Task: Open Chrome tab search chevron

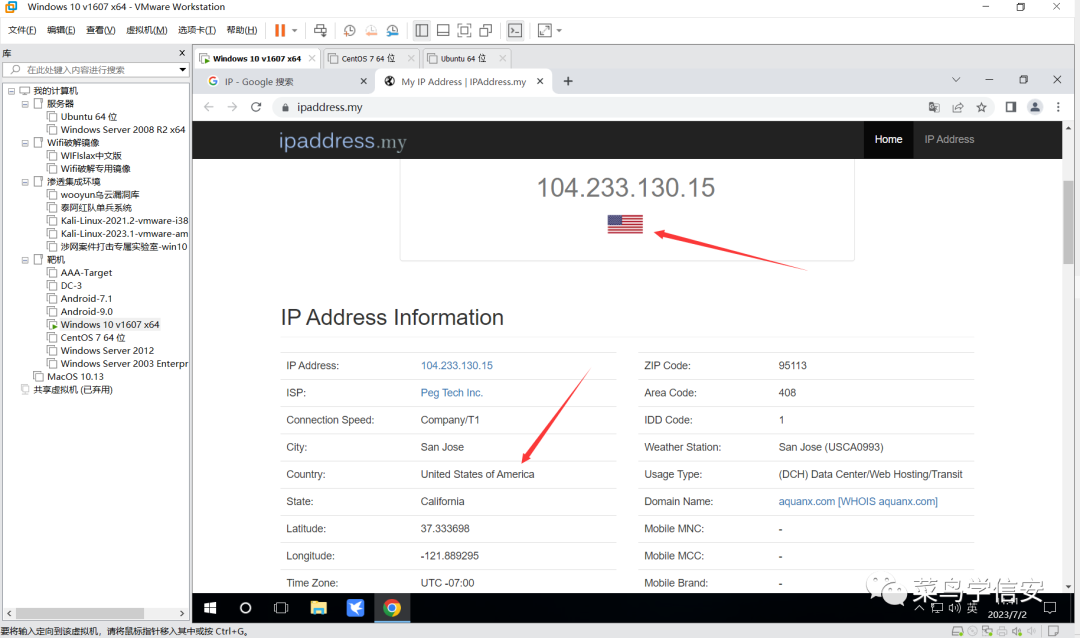Action: pos(956,80)
